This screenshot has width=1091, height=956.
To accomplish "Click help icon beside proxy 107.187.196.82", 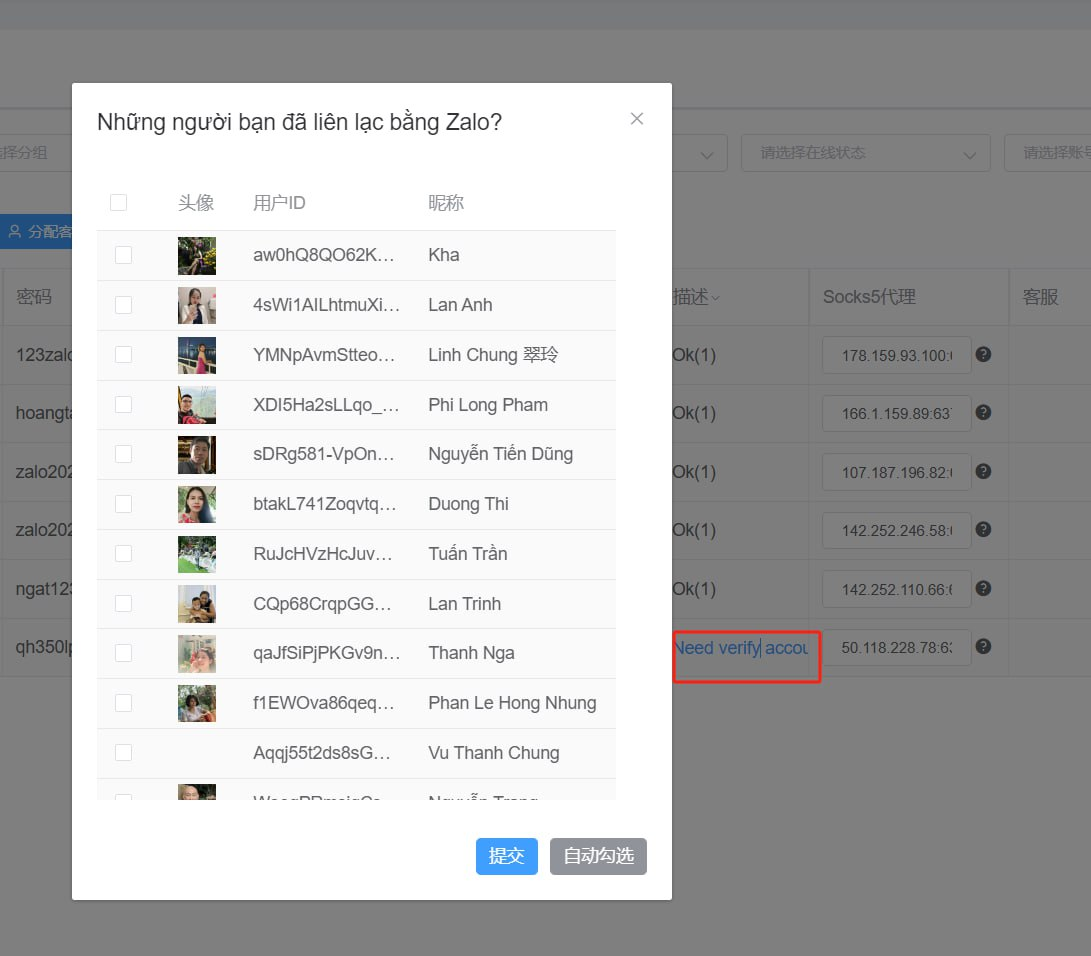I will [983, 471].
